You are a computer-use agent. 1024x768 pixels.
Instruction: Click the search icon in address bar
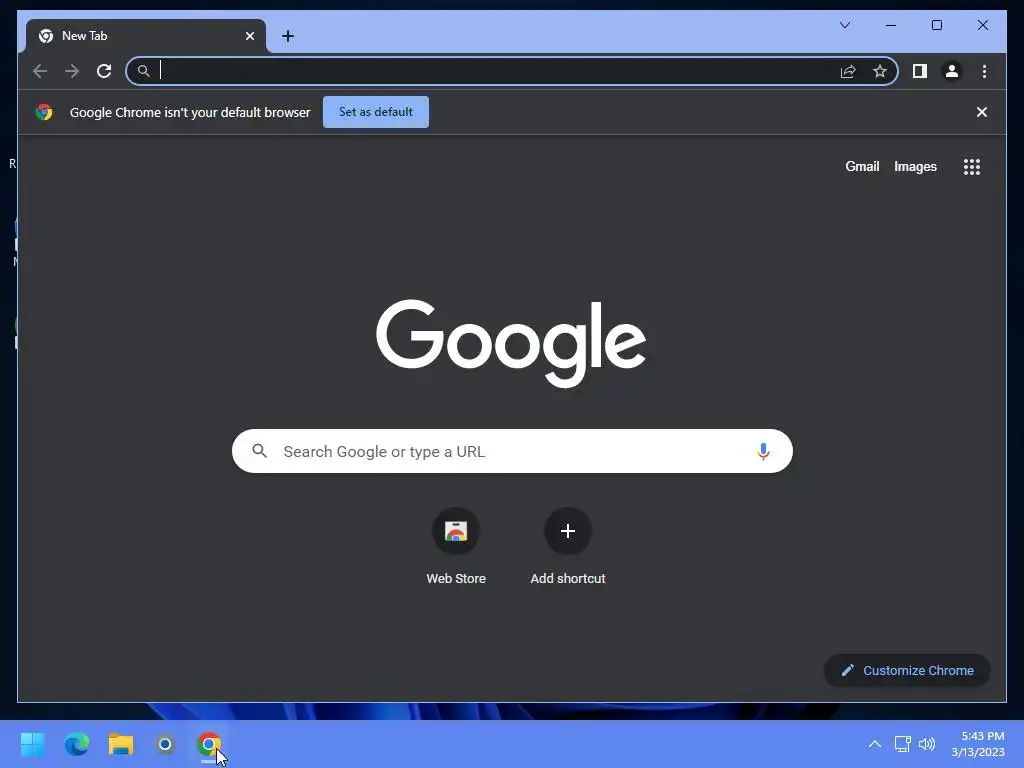click(144, 71)
